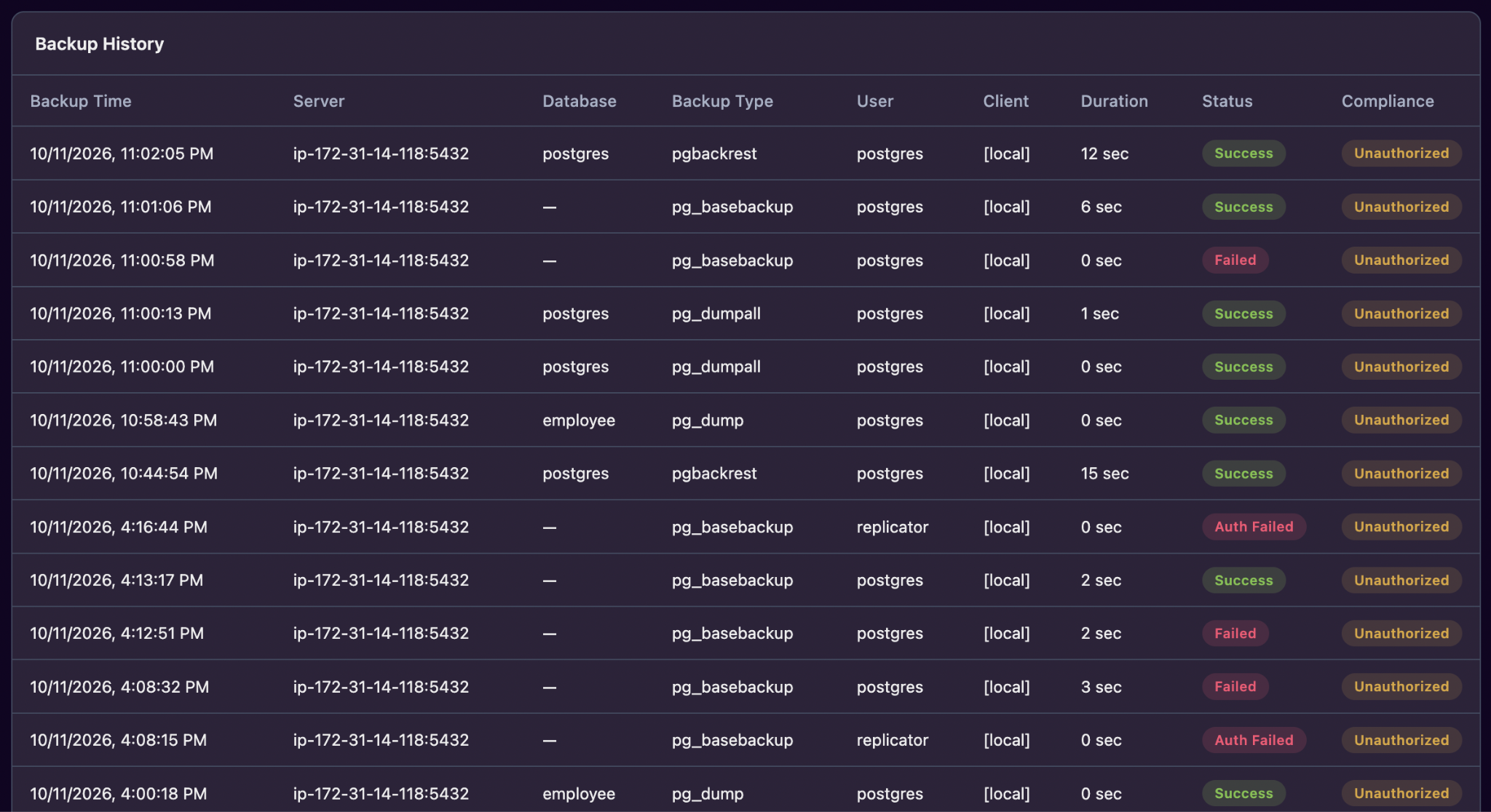Select the 11:02:05 PM backup time
This screenshot has width=1491, height=812.
(x=122, y=154)
